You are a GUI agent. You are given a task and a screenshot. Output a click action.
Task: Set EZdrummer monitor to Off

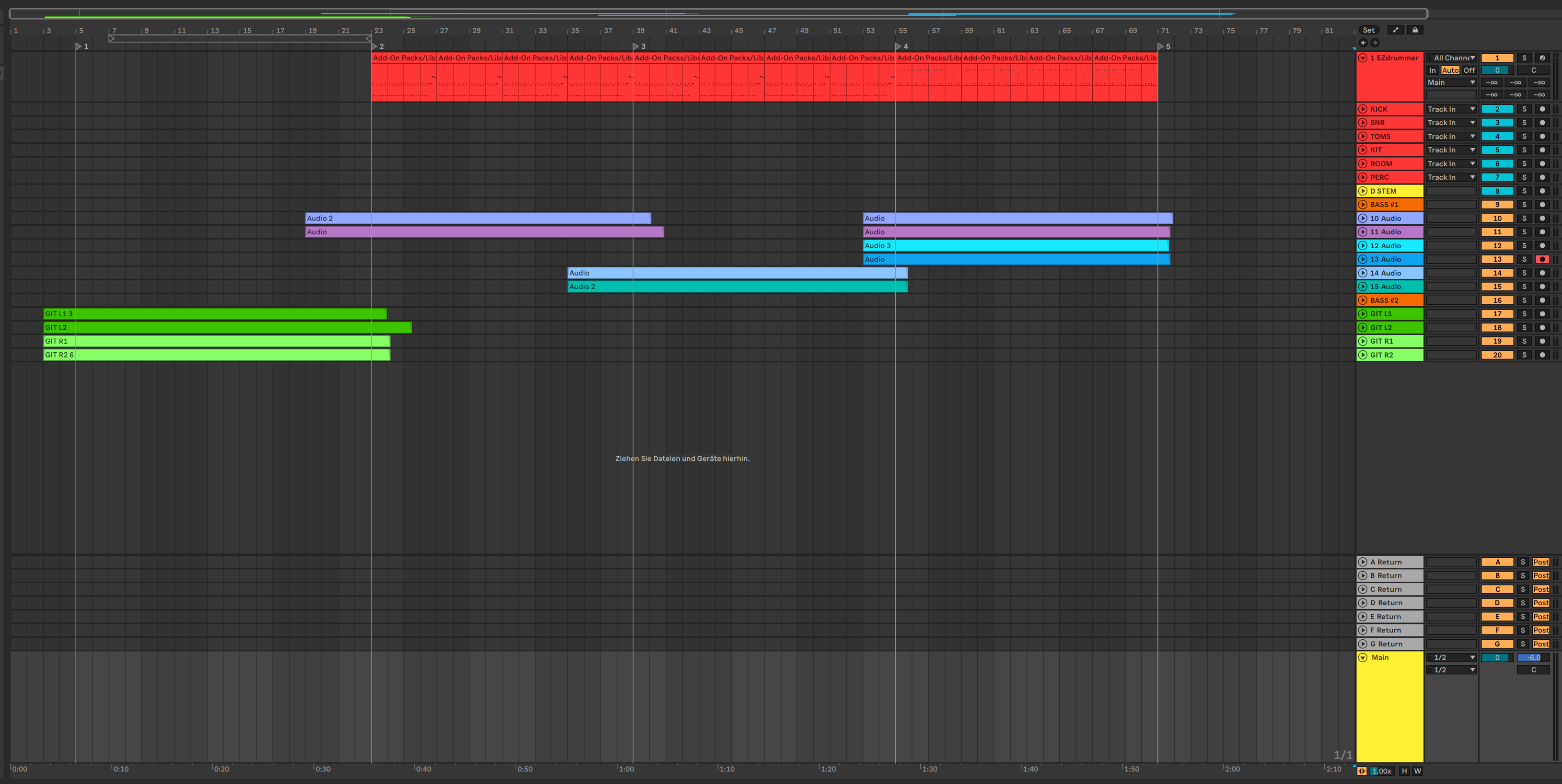[x=1469, y=70]
